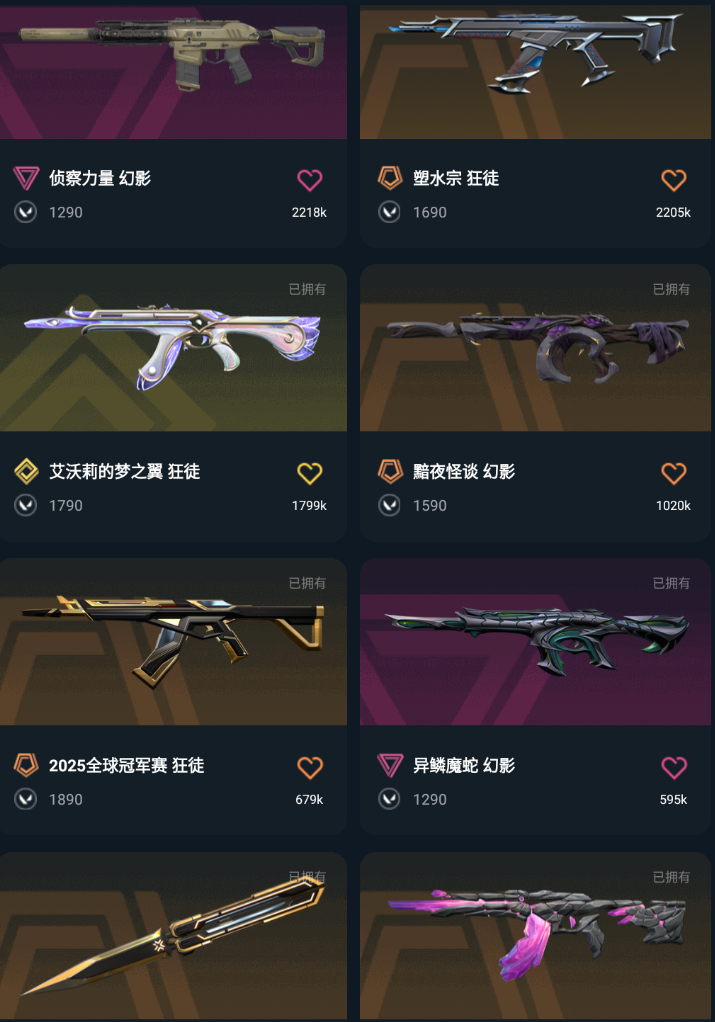Viewport: 715px width, 1022px height.
Task: Like the 艾沃莉的梦之翼 狂徒 skin heart
Action: click(x=310, y=473)
